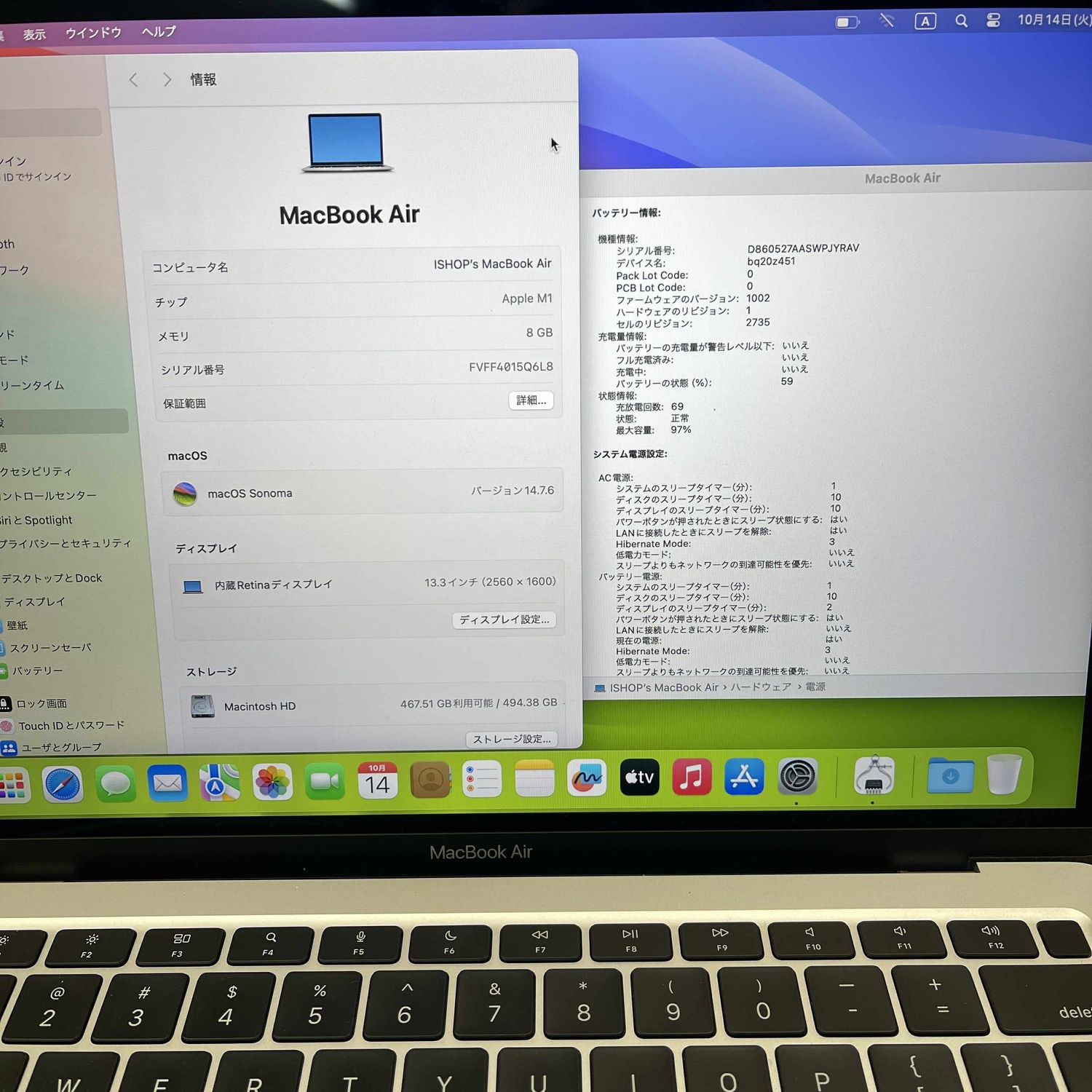Select バッテリー in the settings sidebar
The image size is (1092, 1092).
click(36, 670)
